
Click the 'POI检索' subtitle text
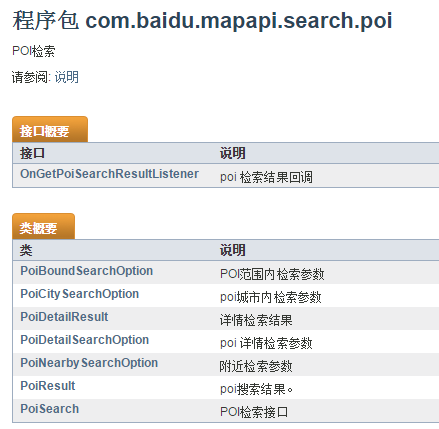(x=34, y=51)
